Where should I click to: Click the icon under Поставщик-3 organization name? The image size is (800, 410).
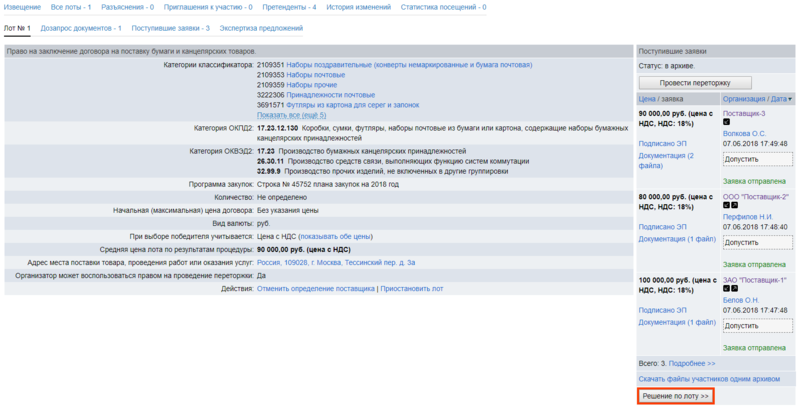pos(727,122)
